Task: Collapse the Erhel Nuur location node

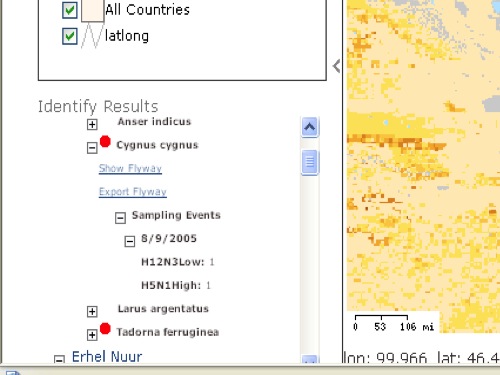Action: pos(59,359)
